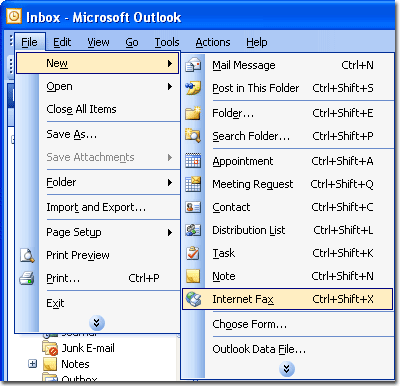400x386 pixels.
Task: Select Contact
Action: click(x=288, y=207)
